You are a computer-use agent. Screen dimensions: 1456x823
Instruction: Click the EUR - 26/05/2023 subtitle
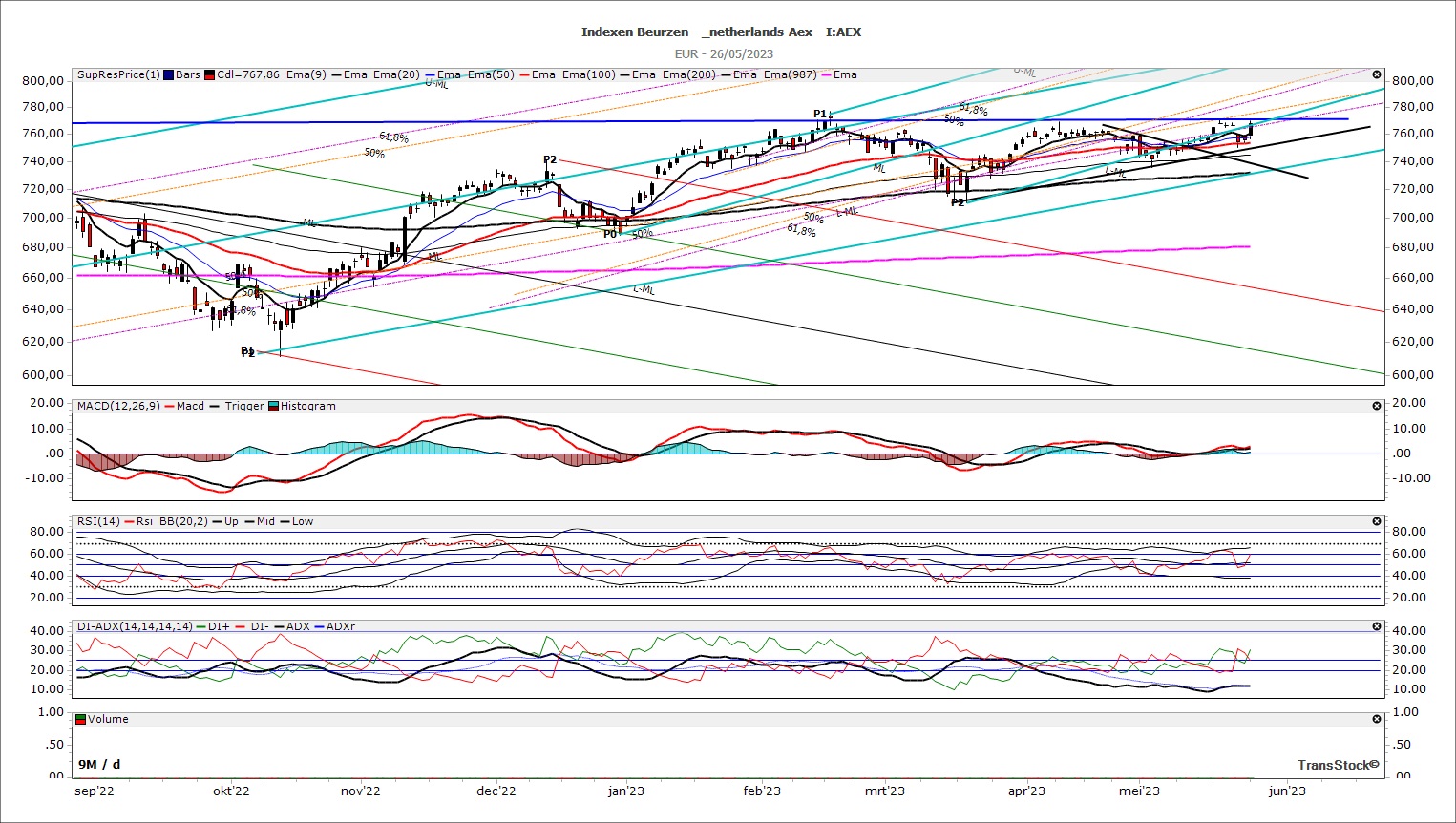[x=724, y=53]
